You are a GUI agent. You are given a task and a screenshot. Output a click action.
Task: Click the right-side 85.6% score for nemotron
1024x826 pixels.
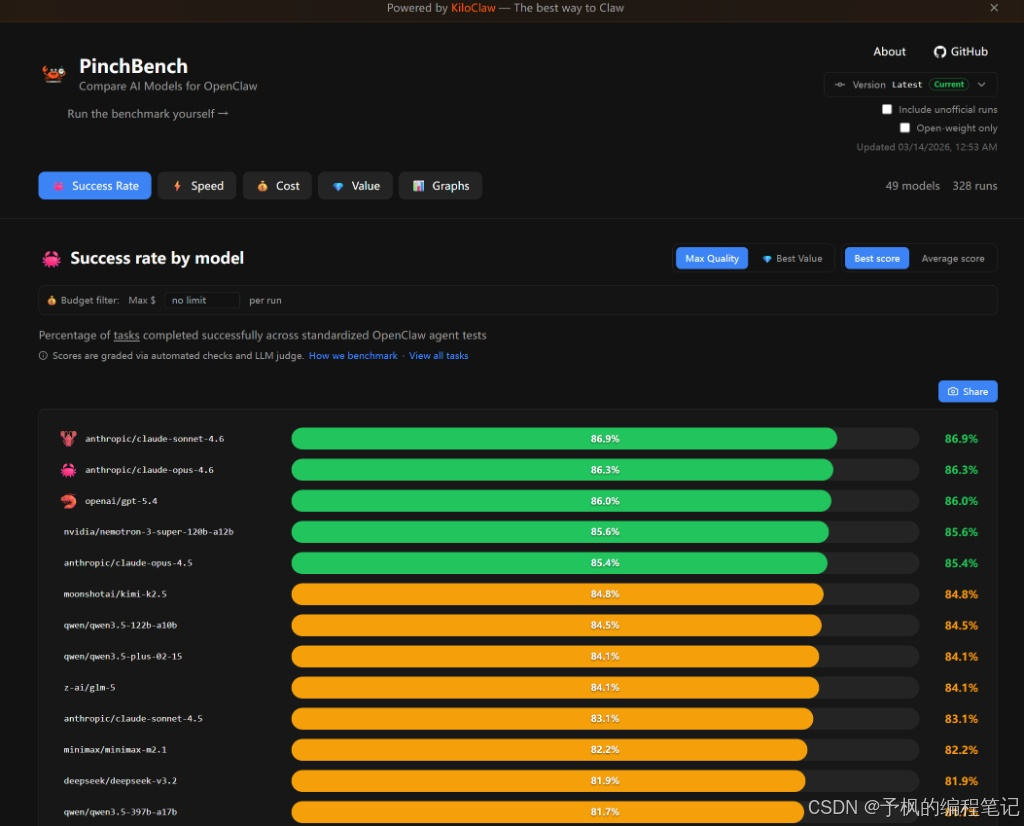(961, 532)
